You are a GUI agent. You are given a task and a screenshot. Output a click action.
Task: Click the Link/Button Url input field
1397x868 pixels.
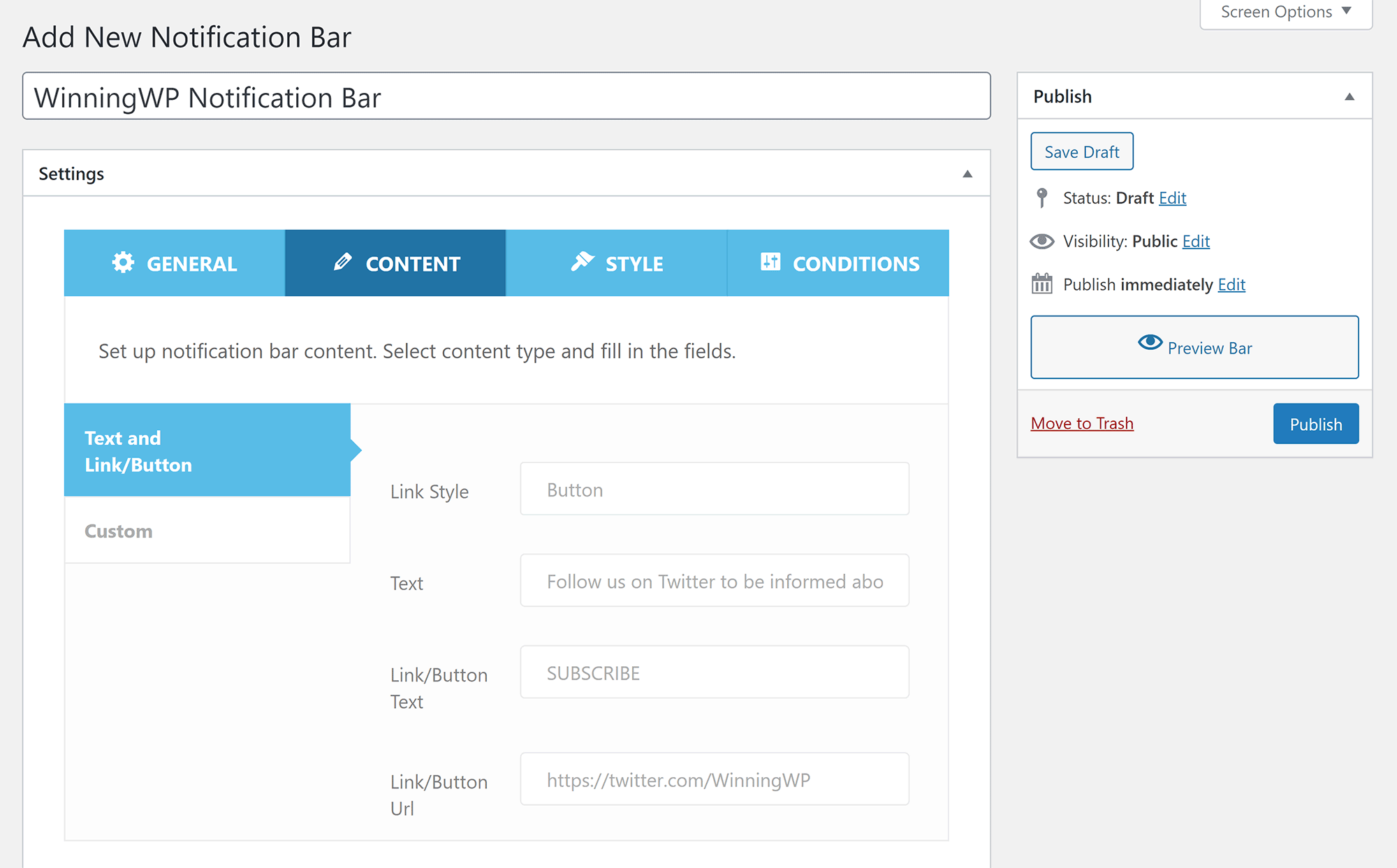(715, 779)
